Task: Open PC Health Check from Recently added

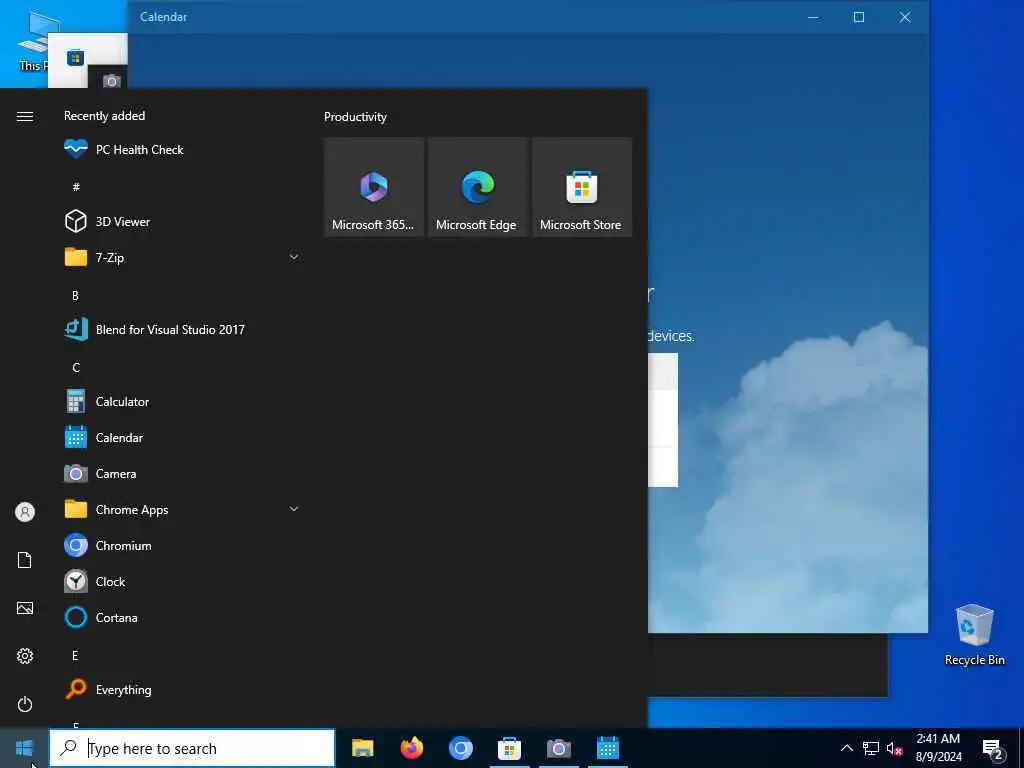Action: (181, 150)
